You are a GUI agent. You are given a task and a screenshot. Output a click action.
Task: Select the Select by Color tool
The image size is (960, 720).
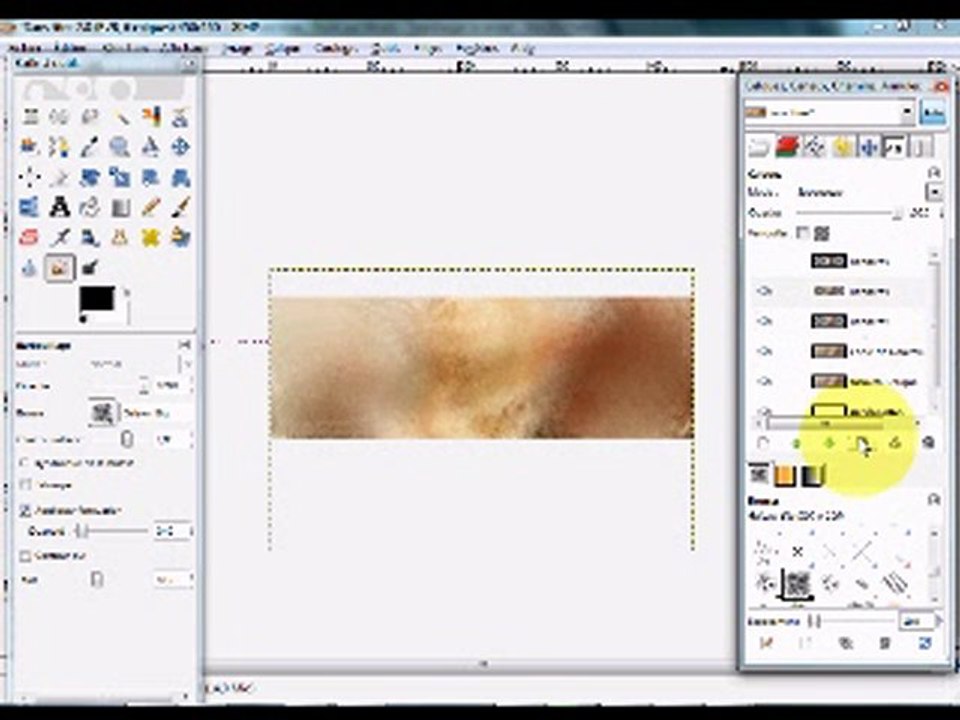(151, 116)
